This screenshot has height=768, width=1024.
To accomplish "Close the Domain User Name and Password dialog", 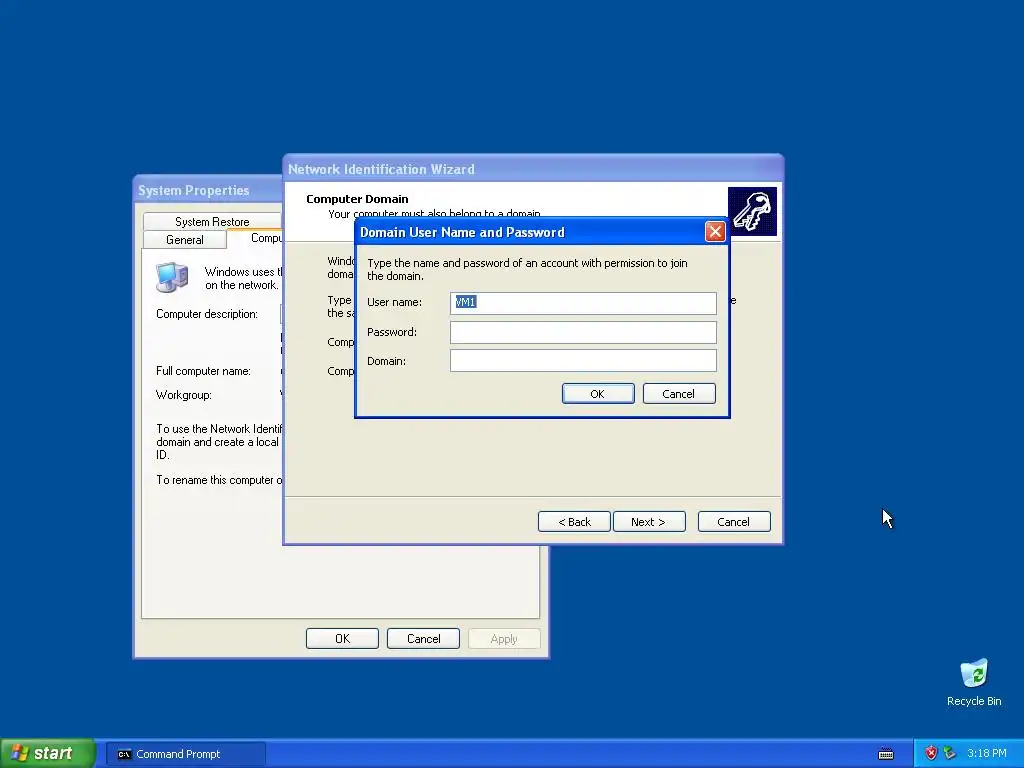I will tap(715, 232).
